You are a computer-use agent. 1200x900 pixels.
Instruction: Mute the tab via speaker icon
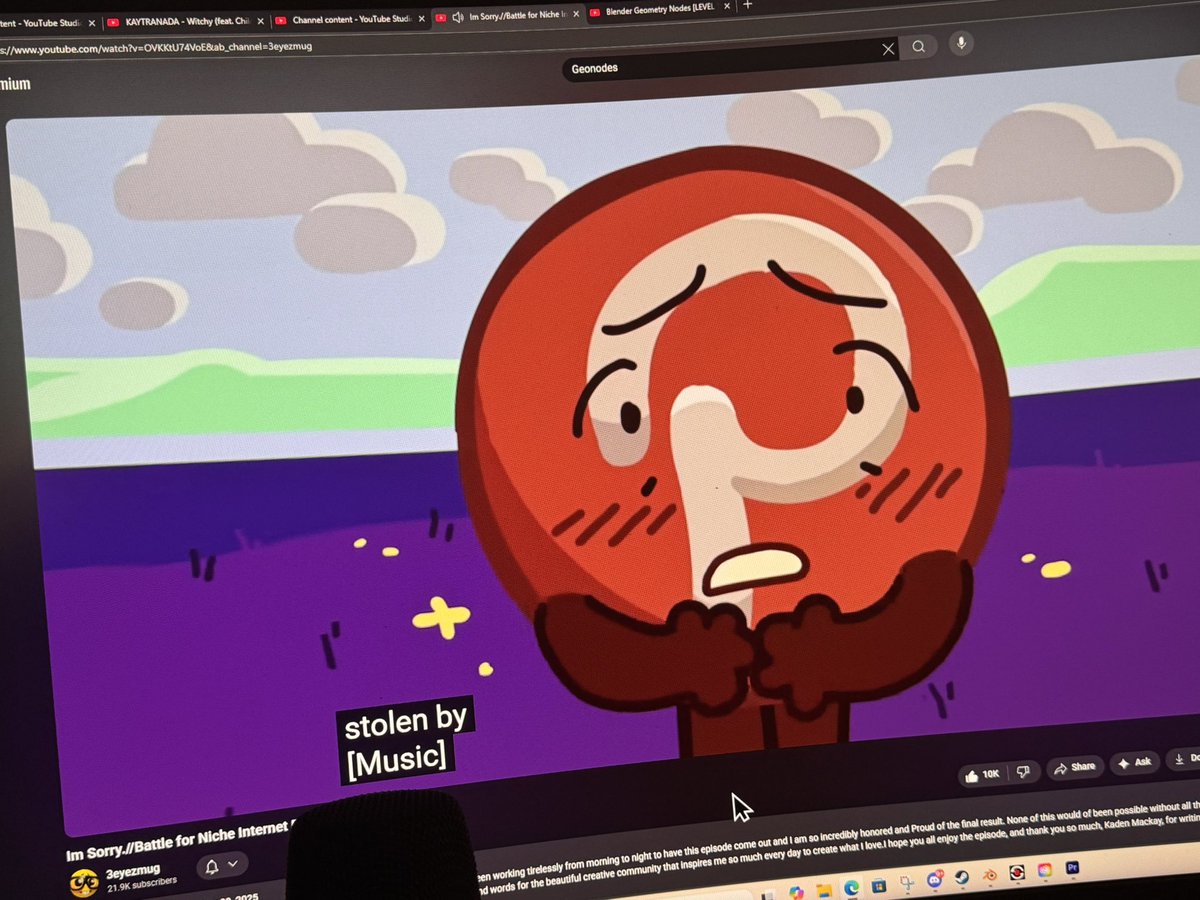point(457,17)
